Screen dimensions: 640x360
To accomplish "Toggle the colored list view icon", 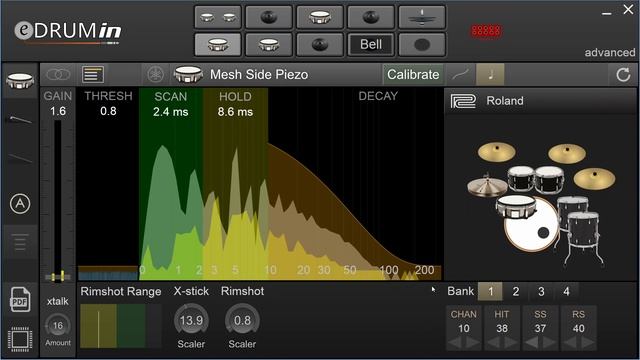I will [93, 74].
